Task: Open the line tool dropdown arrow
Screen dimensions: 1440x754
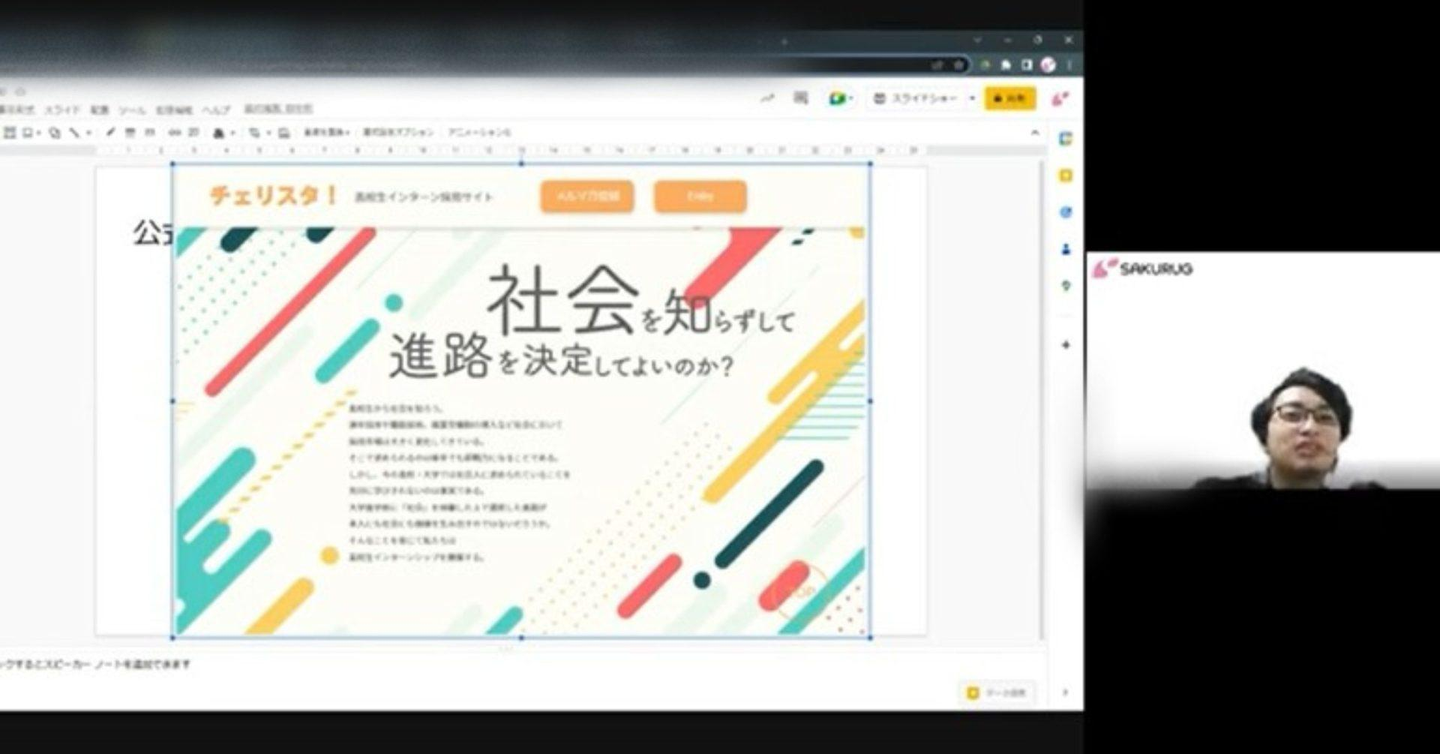Action: point(88,132)
